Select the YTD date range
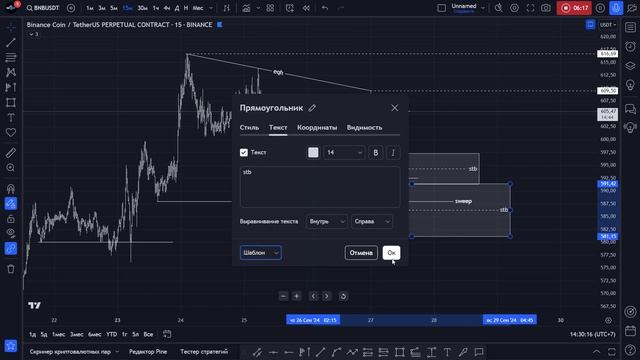 (x=111, y=334)
